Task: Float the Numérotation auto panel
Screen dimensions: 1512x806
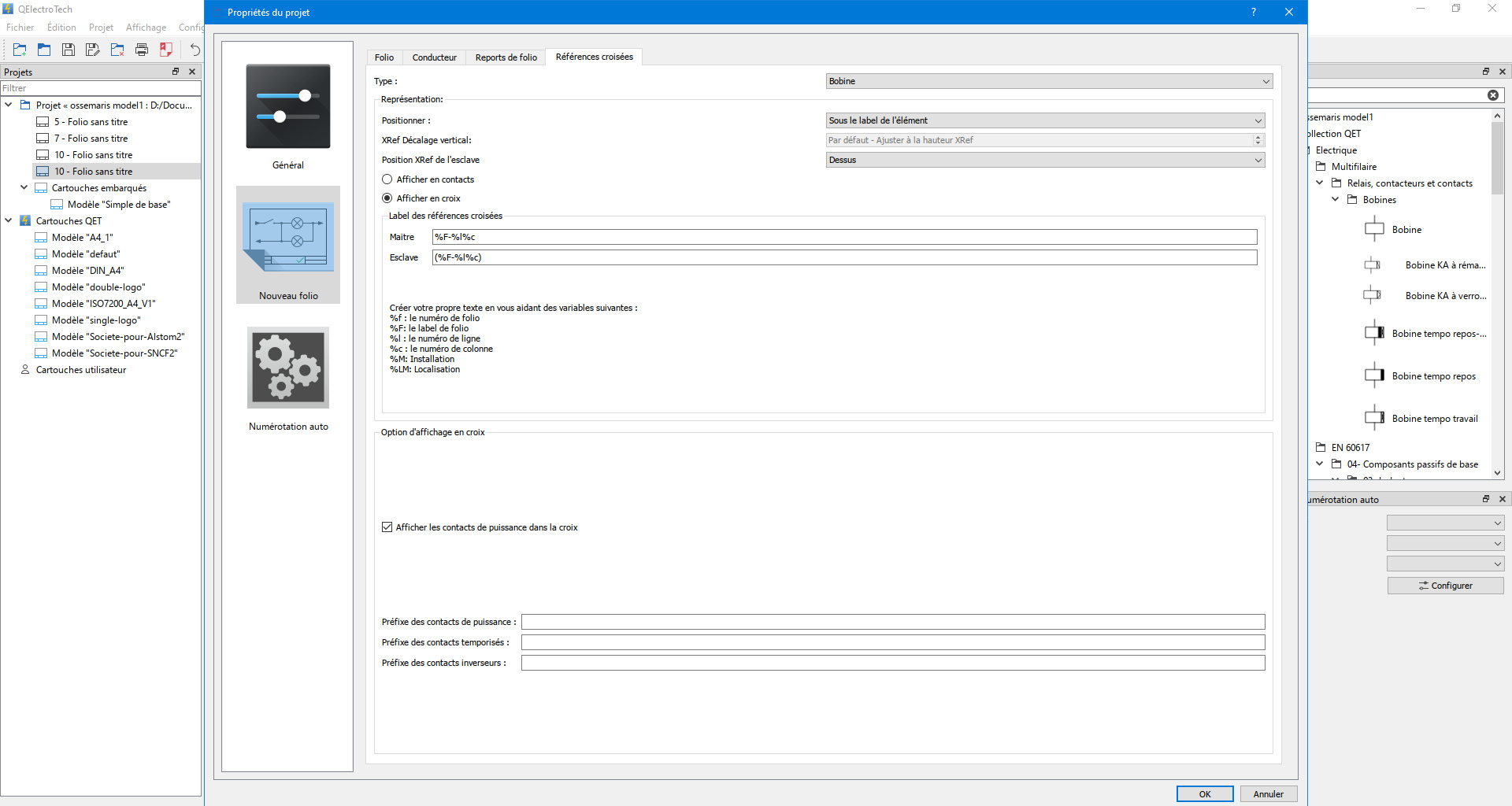Action: click(1486, 499)
